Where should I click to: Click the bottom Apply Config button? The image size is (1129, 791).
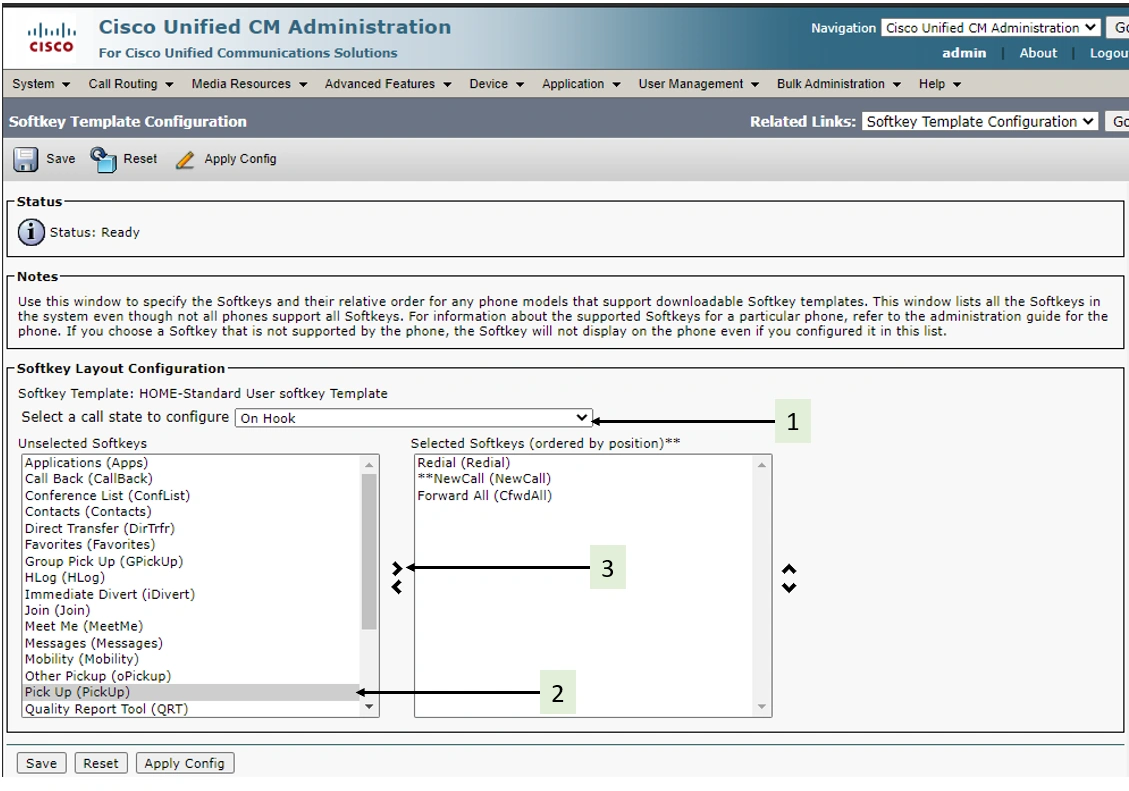184,764
